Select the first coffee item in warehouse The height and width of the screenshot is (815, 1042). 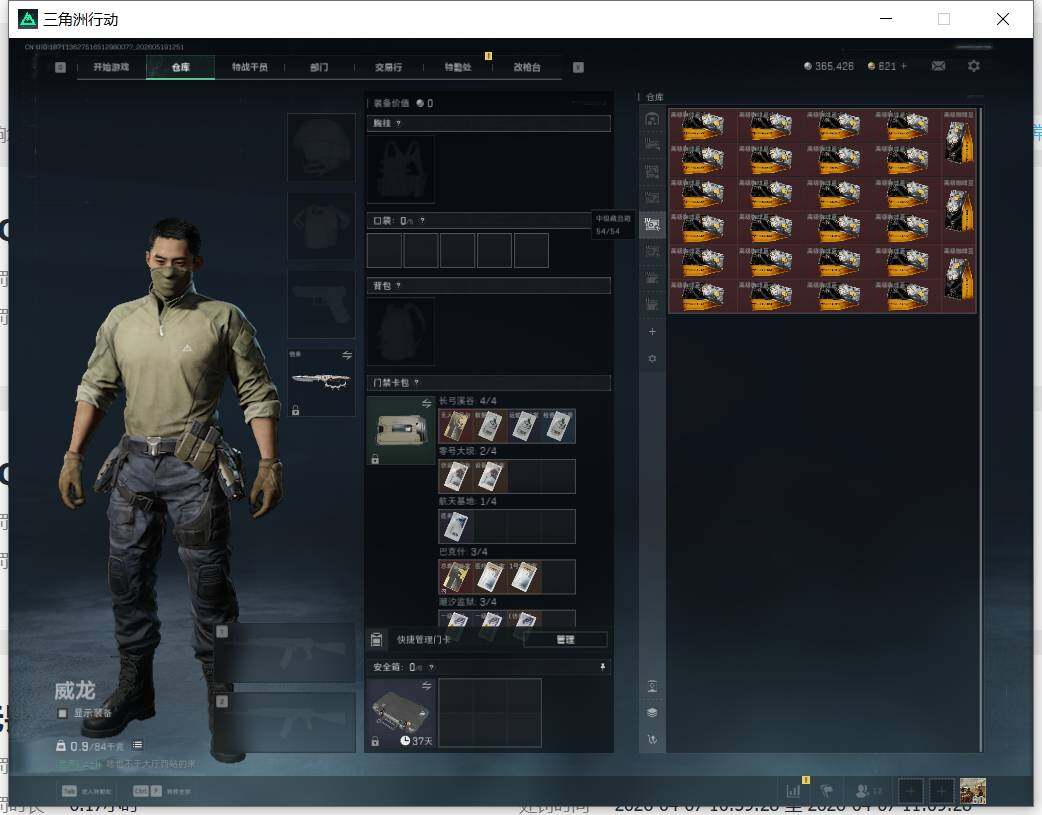[x=702, y=126]
